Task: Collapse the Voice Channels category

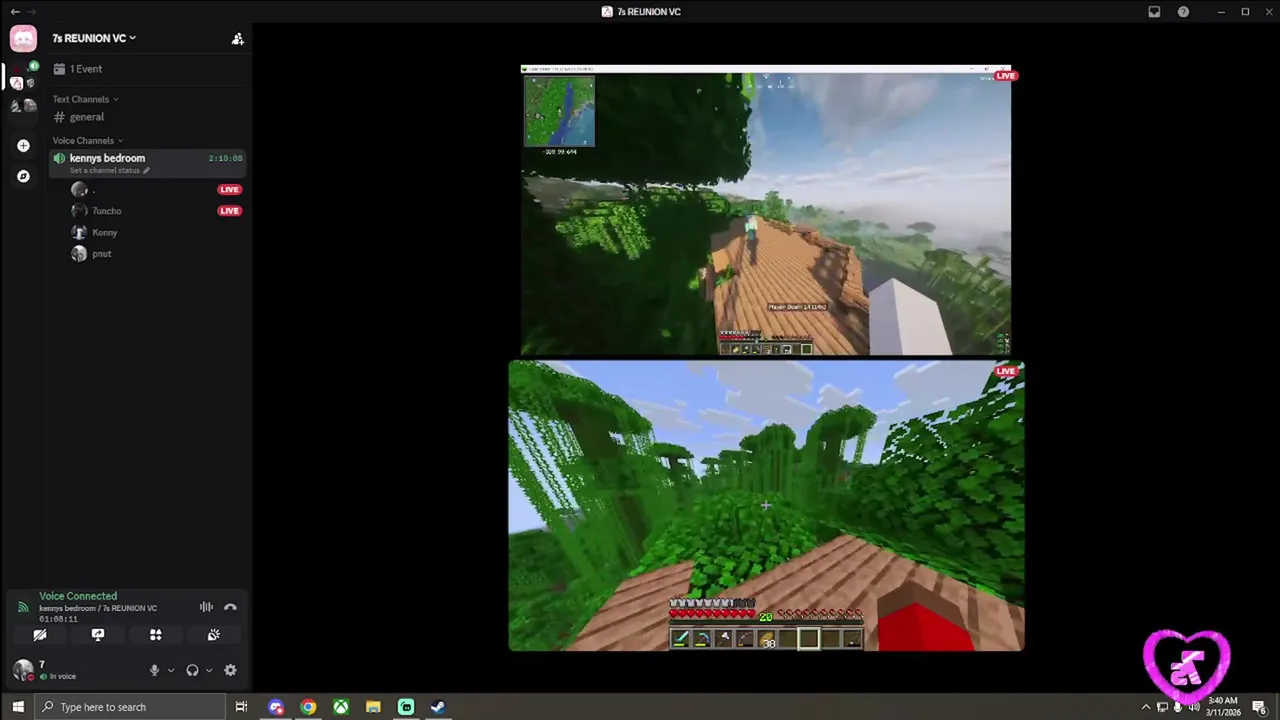Action: (88, 141)
